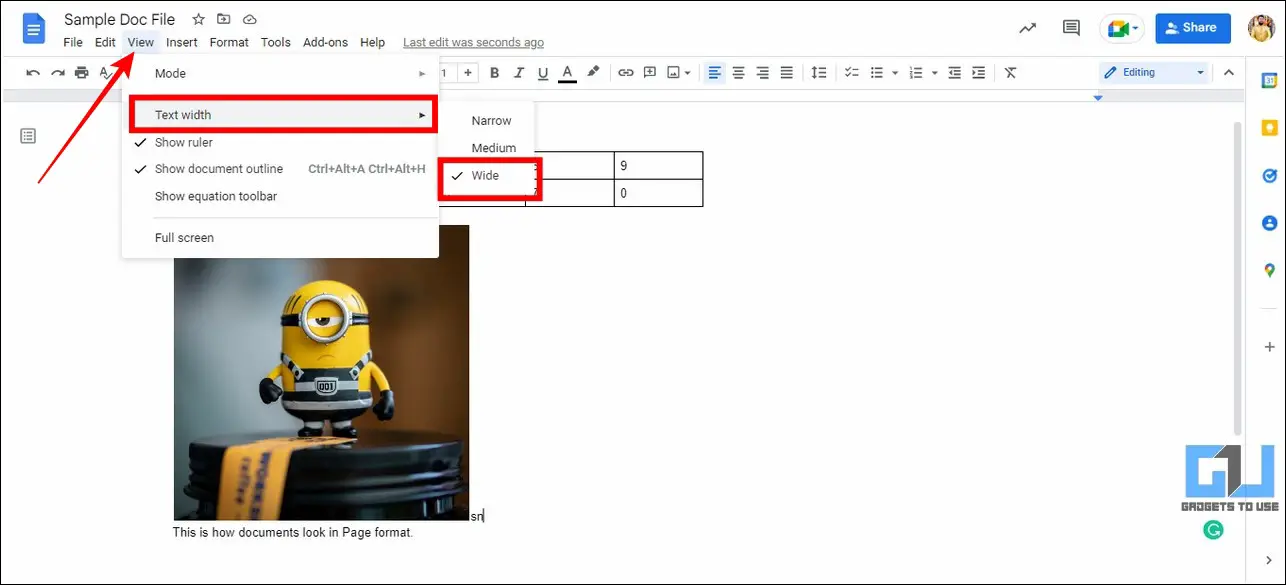The height and width of the screenshot is (585, 1286).
Task: Open Google Tasks in side panel
Action: 1269,175
